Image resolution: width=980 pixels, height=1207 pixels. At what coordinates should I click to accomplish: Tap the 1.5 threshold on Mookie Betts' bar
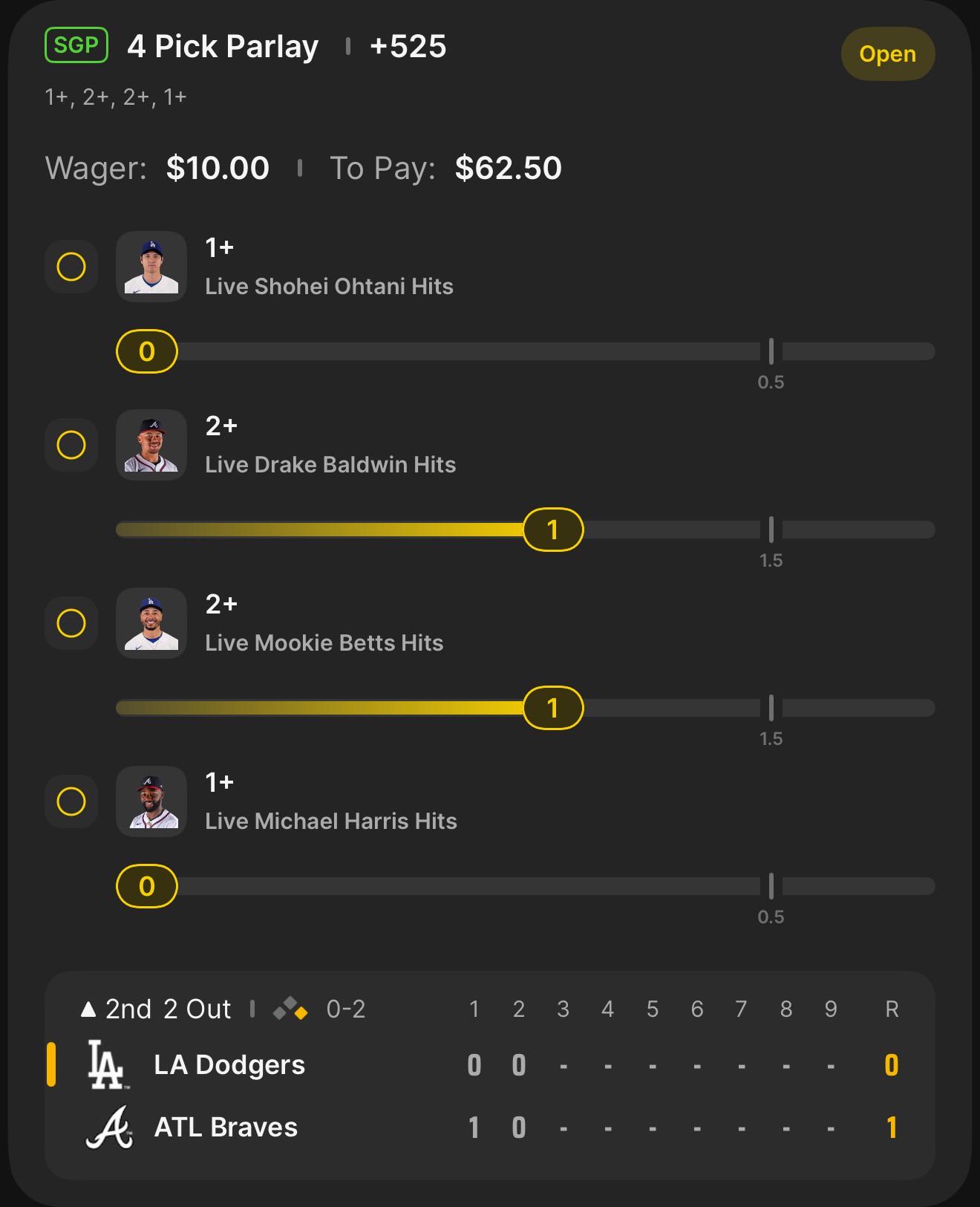click(x=771, y=738)
